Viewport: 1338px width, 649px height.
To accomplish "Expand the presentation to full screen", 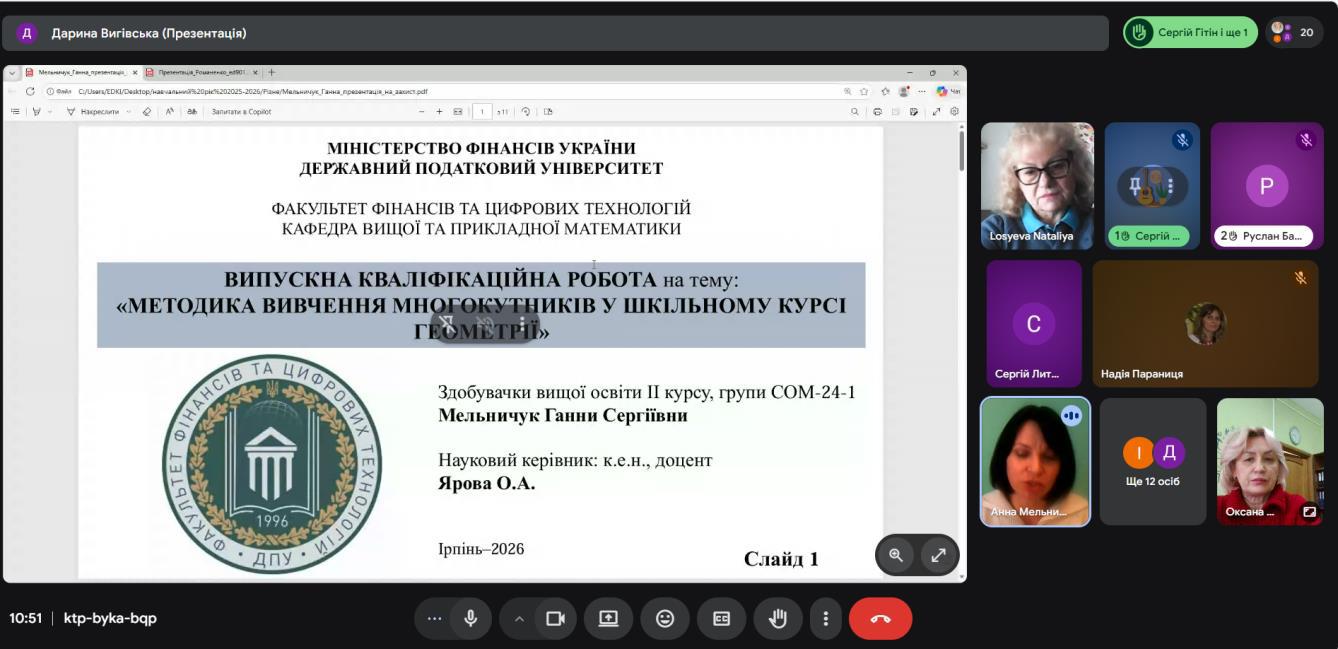I will pos(938,555).
